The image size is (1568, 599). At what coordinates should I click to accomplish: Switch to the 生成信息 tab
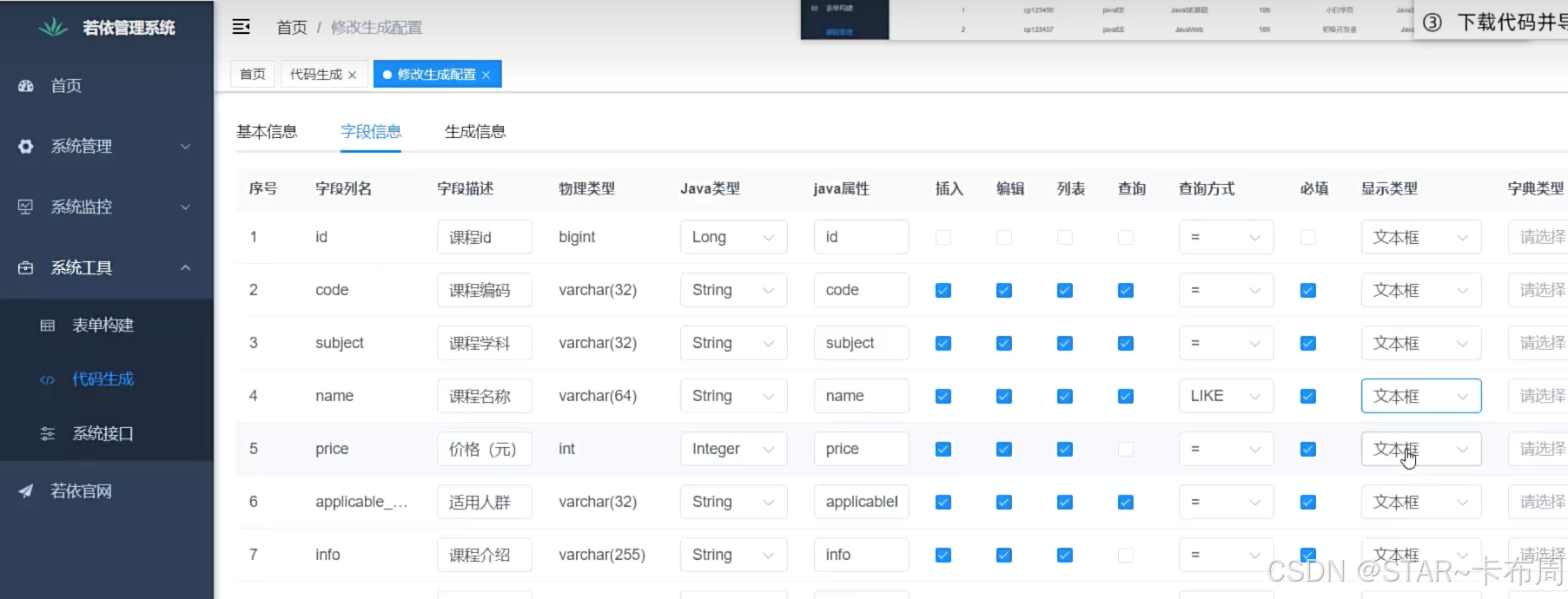pos(475,132)
